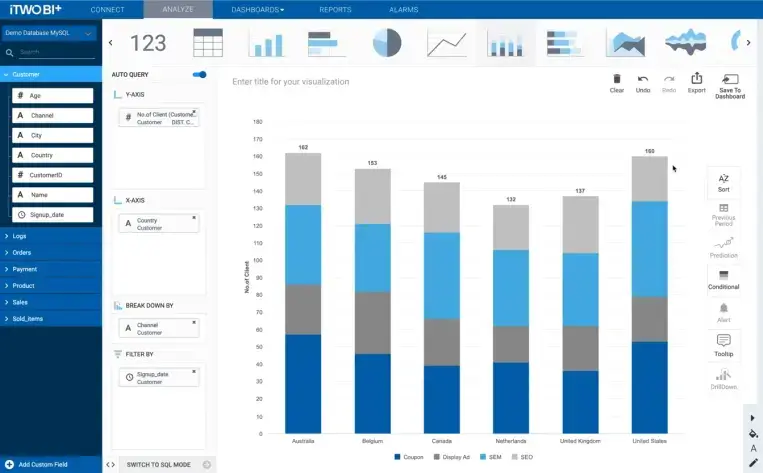Select the table visualization icon
This screenshot has height=473, width=763.
point(208,43)
